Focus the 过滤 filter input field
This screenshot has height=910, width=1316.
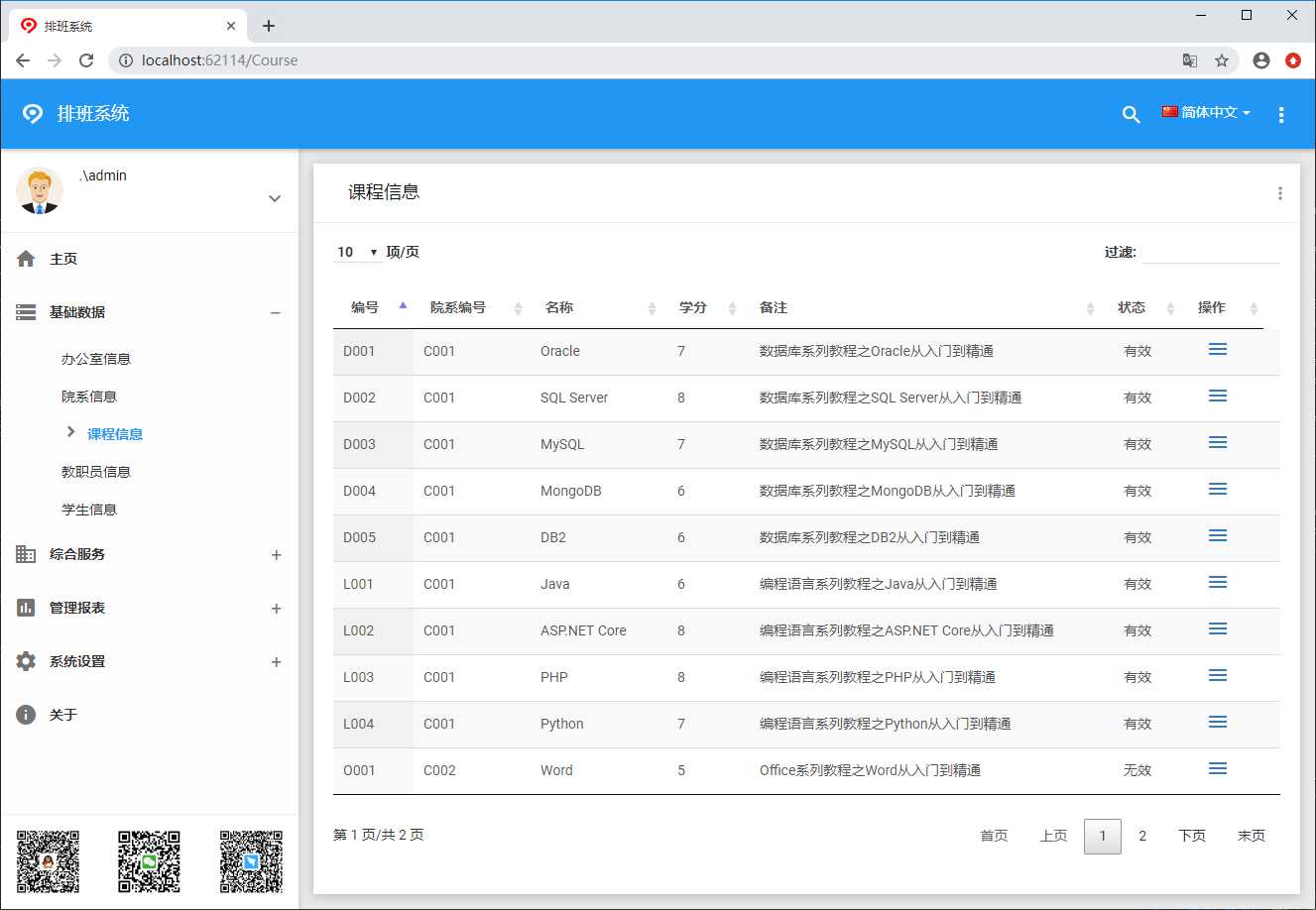[x=1211, y=252]
